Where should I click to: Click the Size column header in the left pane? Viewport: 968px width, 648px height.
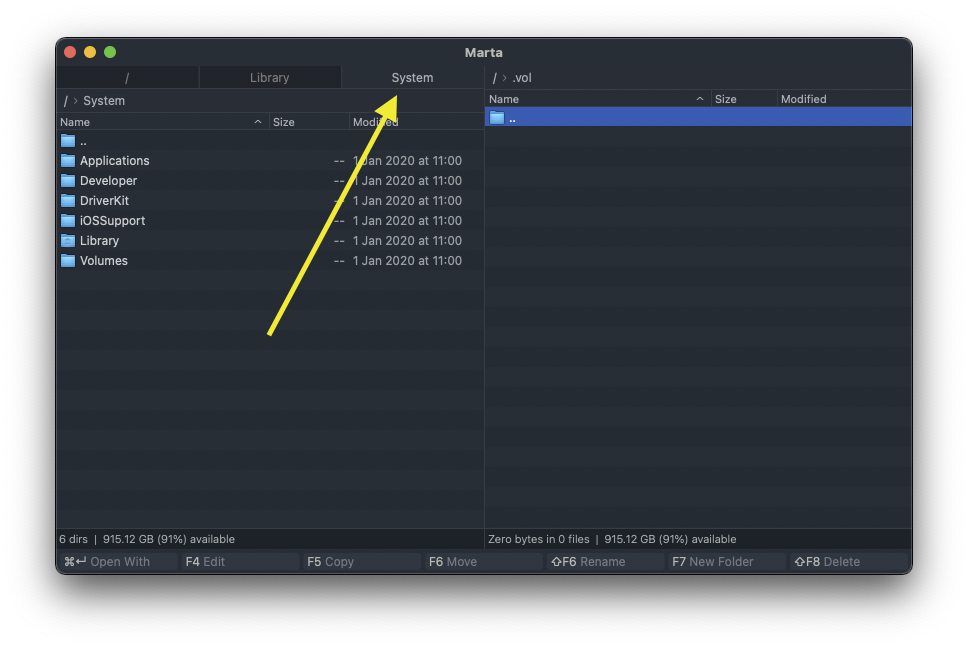coord(285,121)
